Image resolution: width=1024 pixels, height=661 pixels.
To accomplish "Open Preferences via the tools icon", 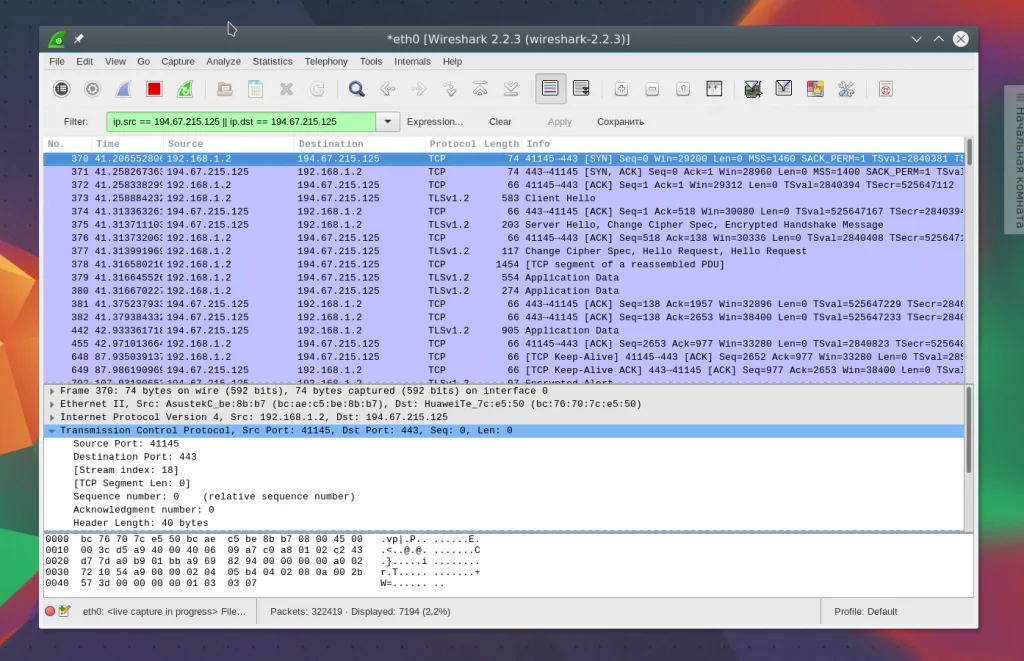I will pyautogui.click(x=846, y=89).
